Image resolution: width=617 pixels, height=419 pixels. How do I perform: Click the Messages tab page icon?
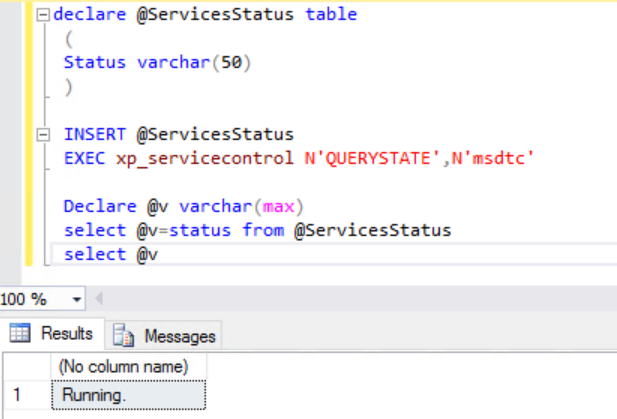pyautogui.click(x=125, y=335)
